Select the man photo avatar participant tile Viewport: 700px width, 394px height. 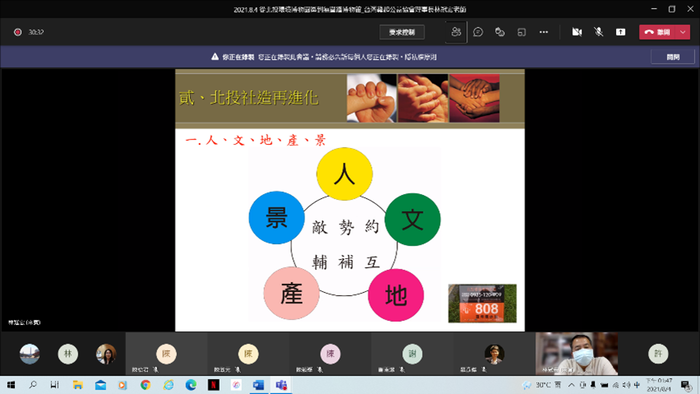point(494,353)
